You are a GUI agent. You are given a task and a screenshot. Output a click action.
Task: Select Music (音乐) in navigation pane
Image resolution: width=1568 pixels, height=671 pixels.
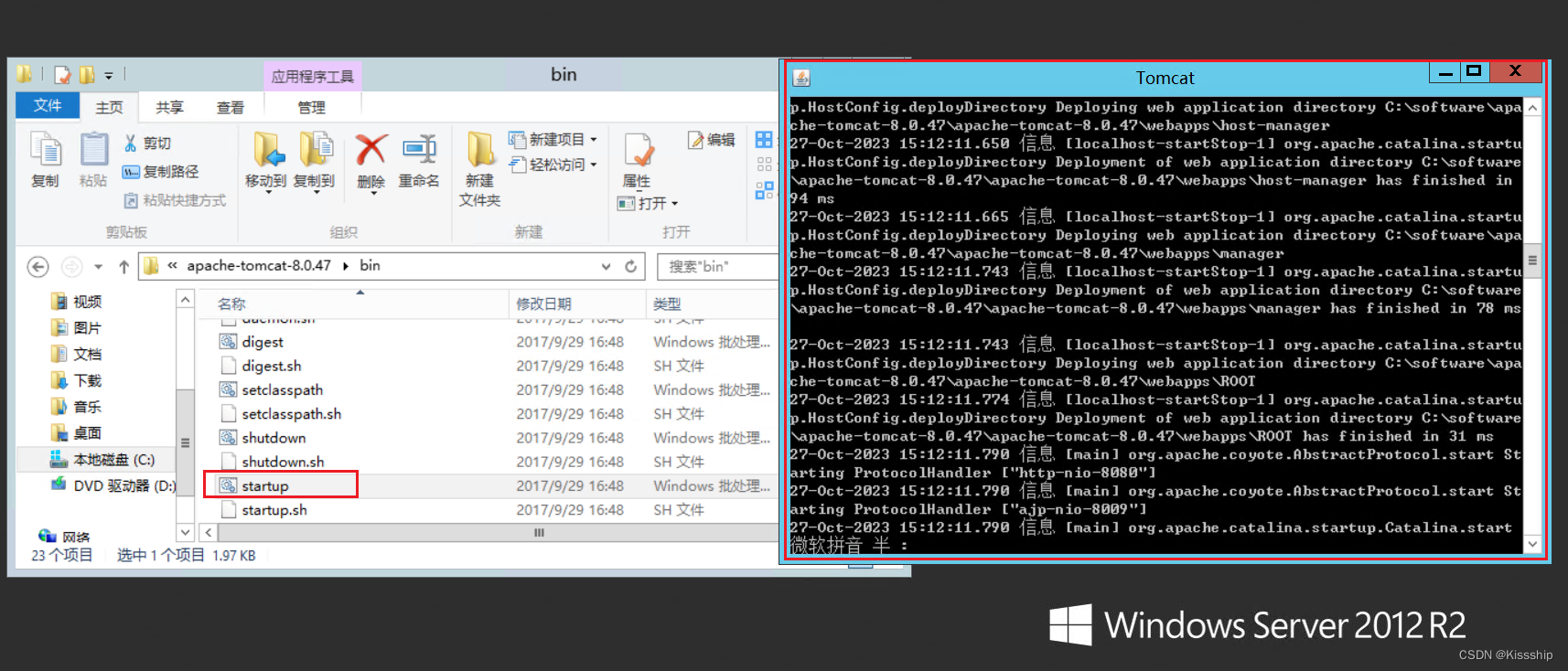coord(77,407)
